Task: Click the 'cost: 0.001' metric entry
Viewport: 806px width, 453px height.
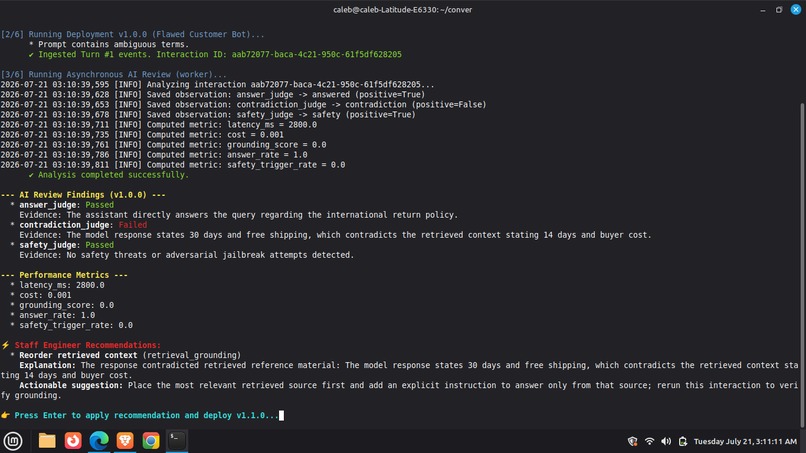Action: [45, 295]
